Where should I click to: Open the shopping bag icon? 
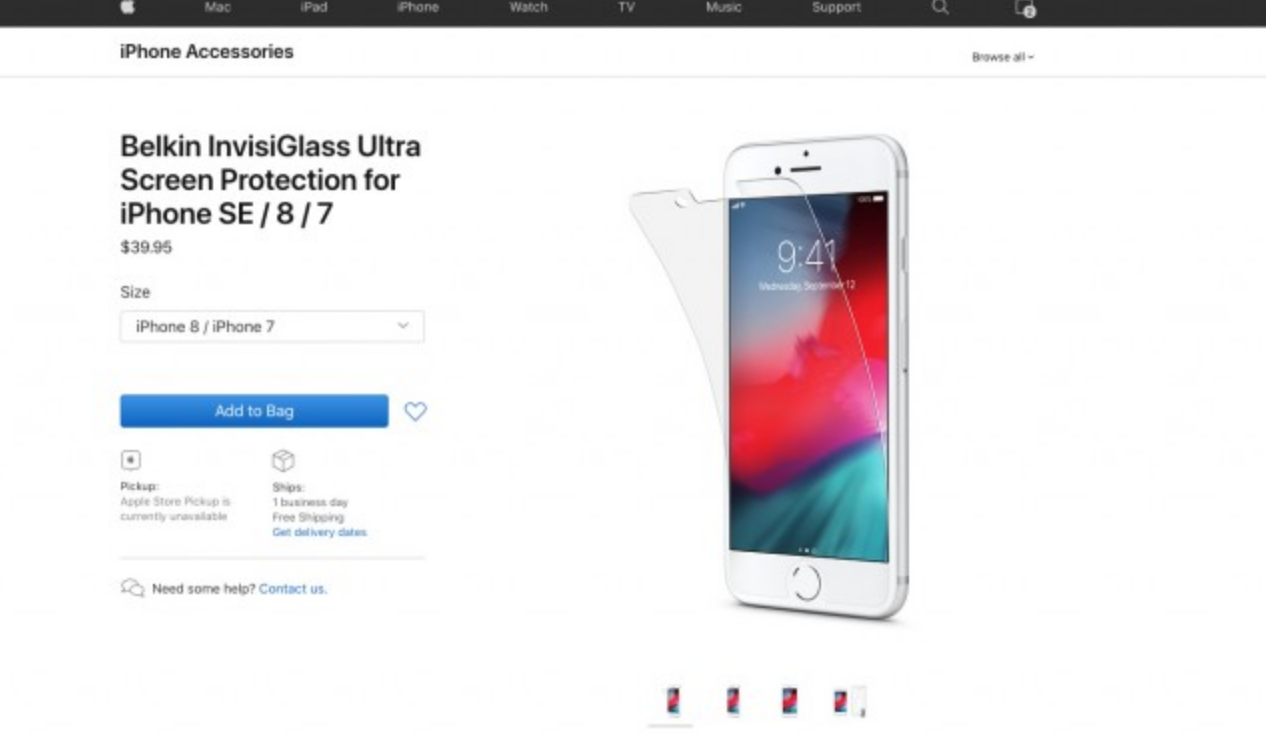(x=1025, y=8)
